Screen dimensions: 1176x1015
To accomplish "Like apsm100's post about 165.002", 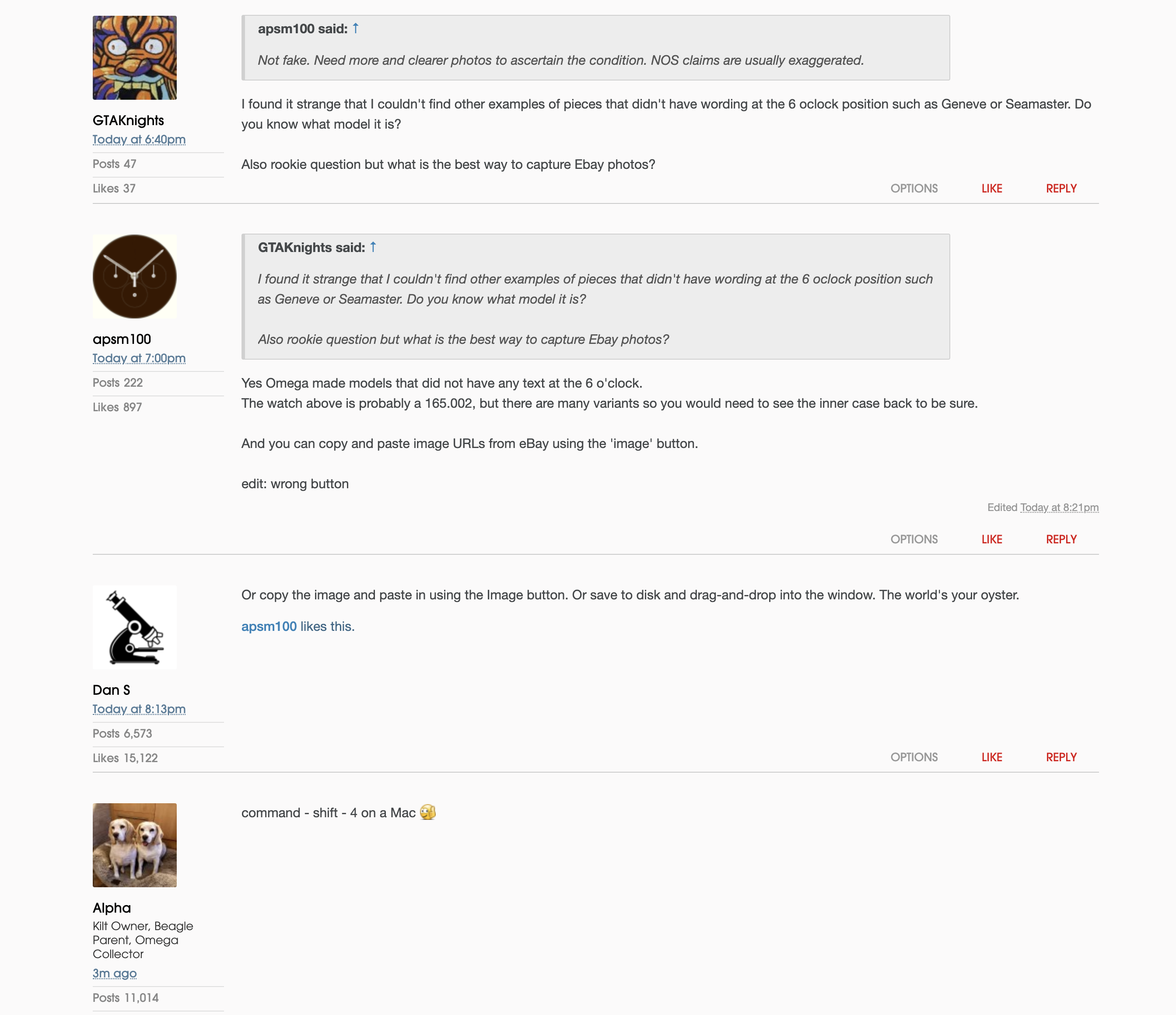I will pos(991,539).
